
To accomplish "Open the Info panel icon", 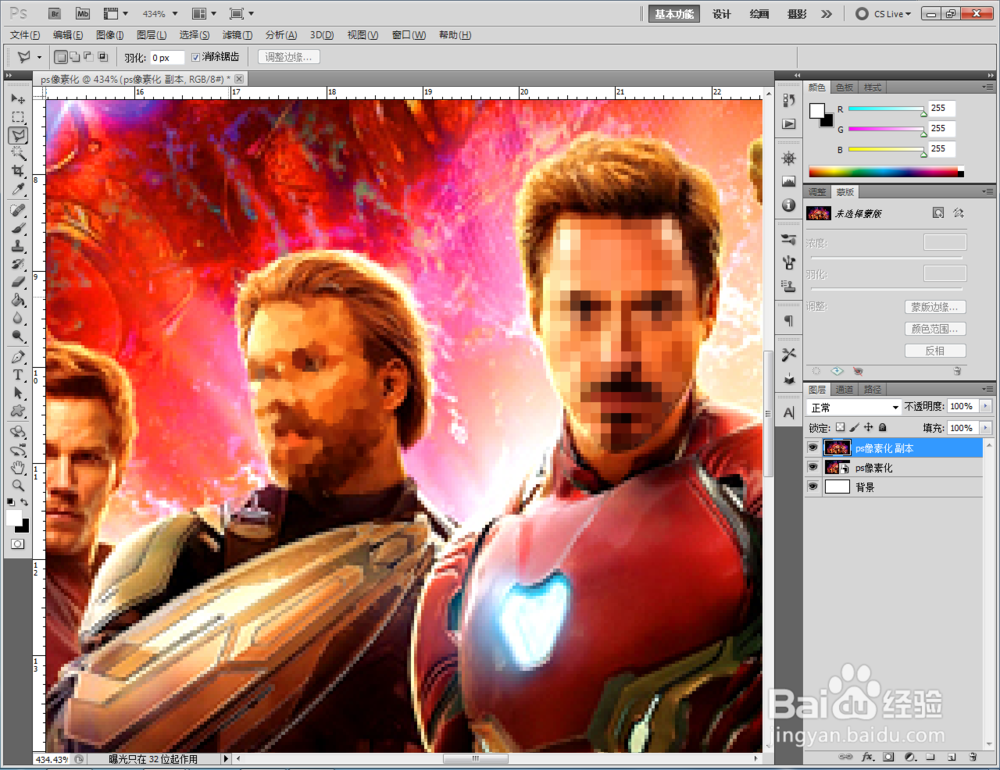I will (789, 205).
